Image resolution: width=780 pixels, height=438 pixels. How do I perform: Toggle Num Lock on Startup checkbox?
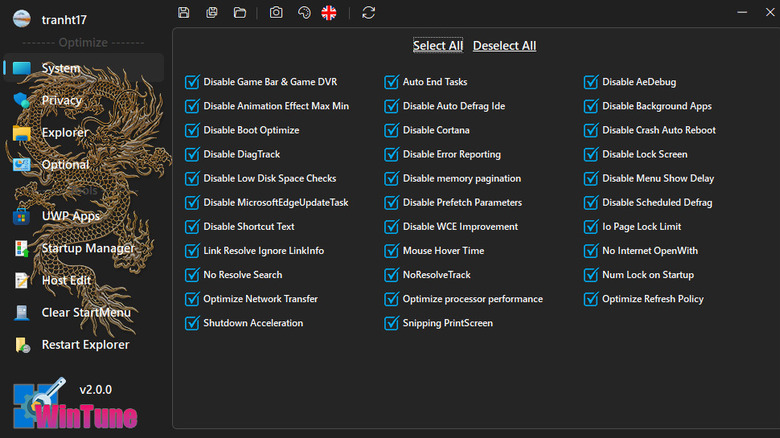[591, 275]
